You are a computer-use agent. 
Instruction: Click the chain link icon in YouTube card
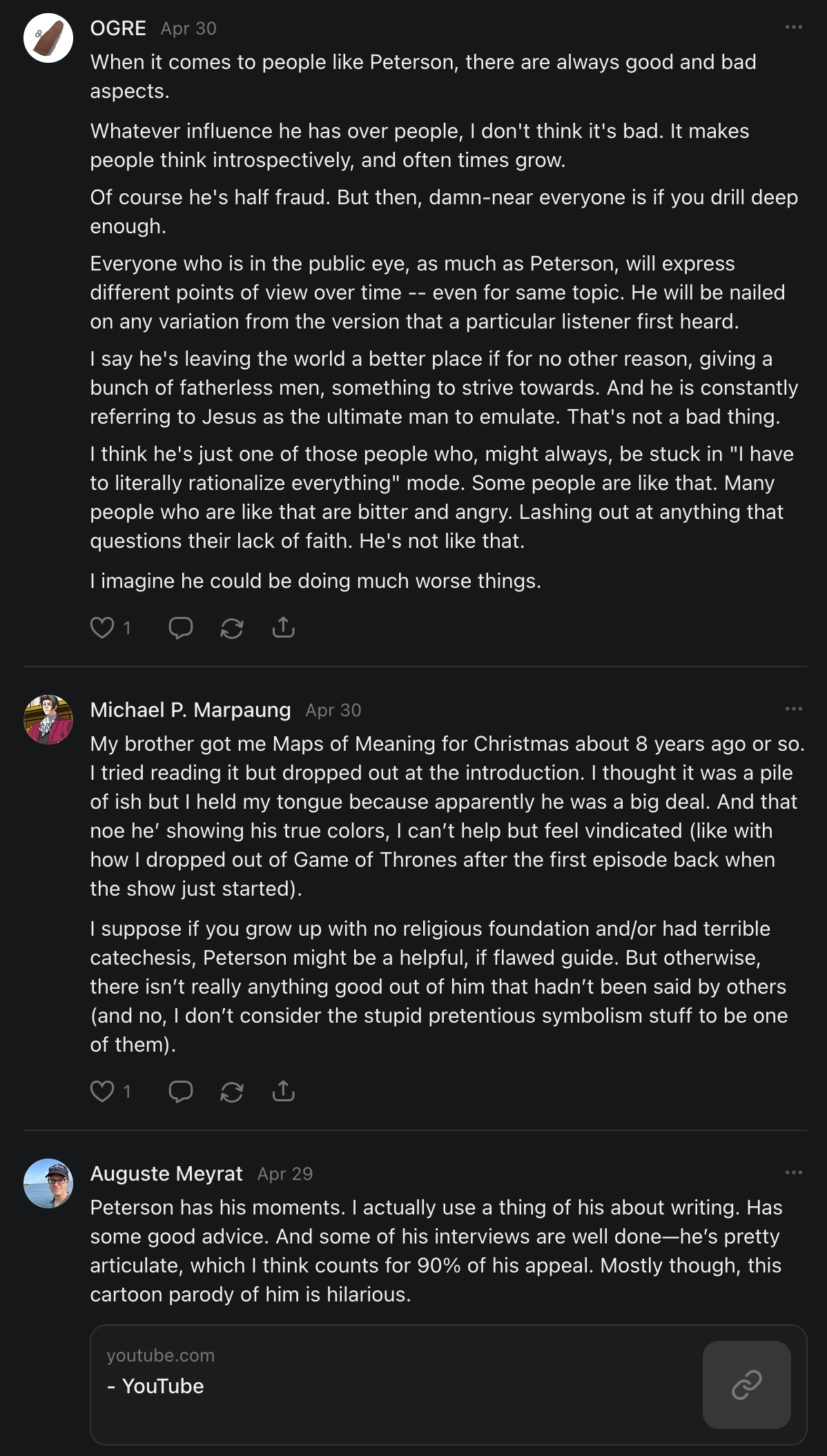[747, 1385]
